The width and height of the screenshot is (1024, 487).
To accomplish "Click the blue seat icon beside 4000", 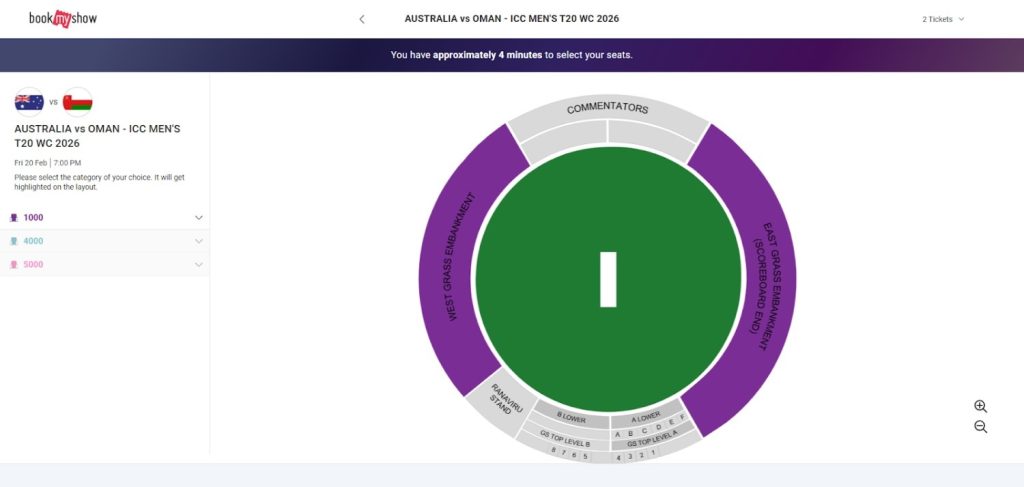I will (x=14, y=242).
